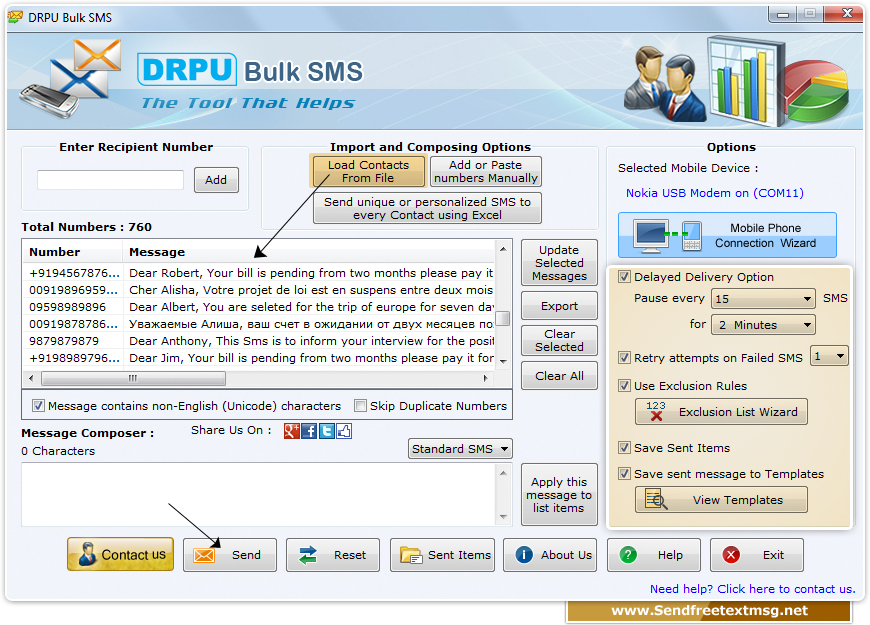Click horizontal scrollbar right arrow in list
This screenshot has width=870, height=625.
[485, 378]
